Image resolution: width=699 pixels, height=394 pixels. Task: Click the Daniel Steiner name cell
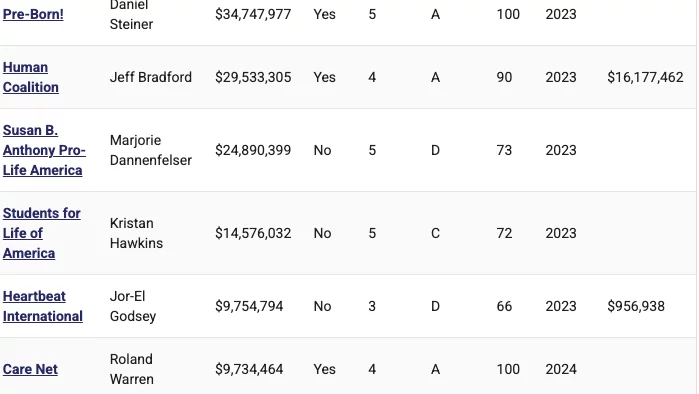tap(132, 14)
